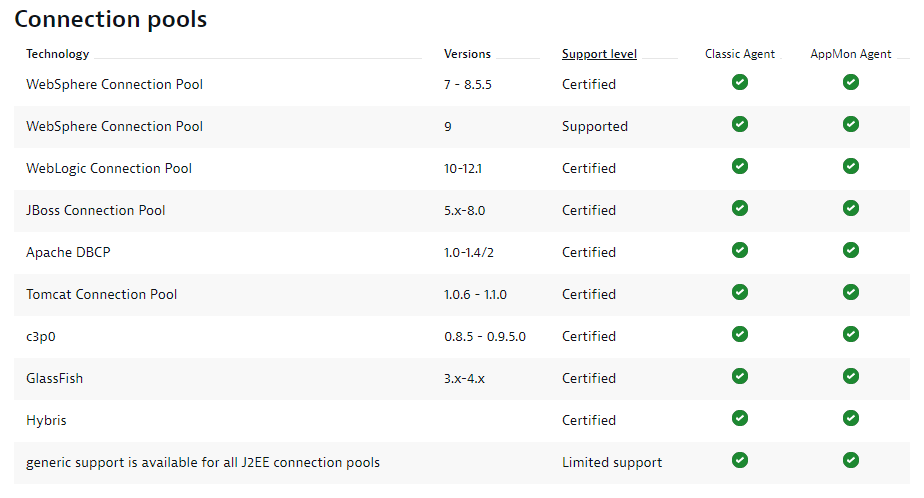This screenshot has height=498, width=924.
Task: Click the Classic Agent column header
Action: [x=740, y=54]
